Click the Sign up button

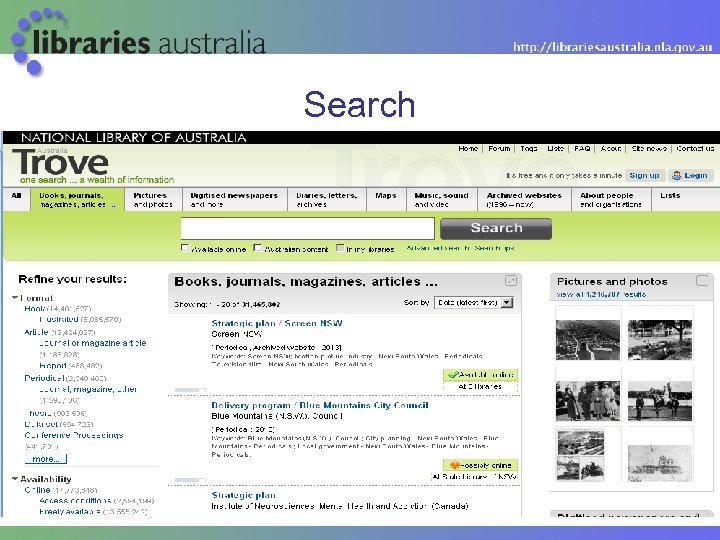644,175
